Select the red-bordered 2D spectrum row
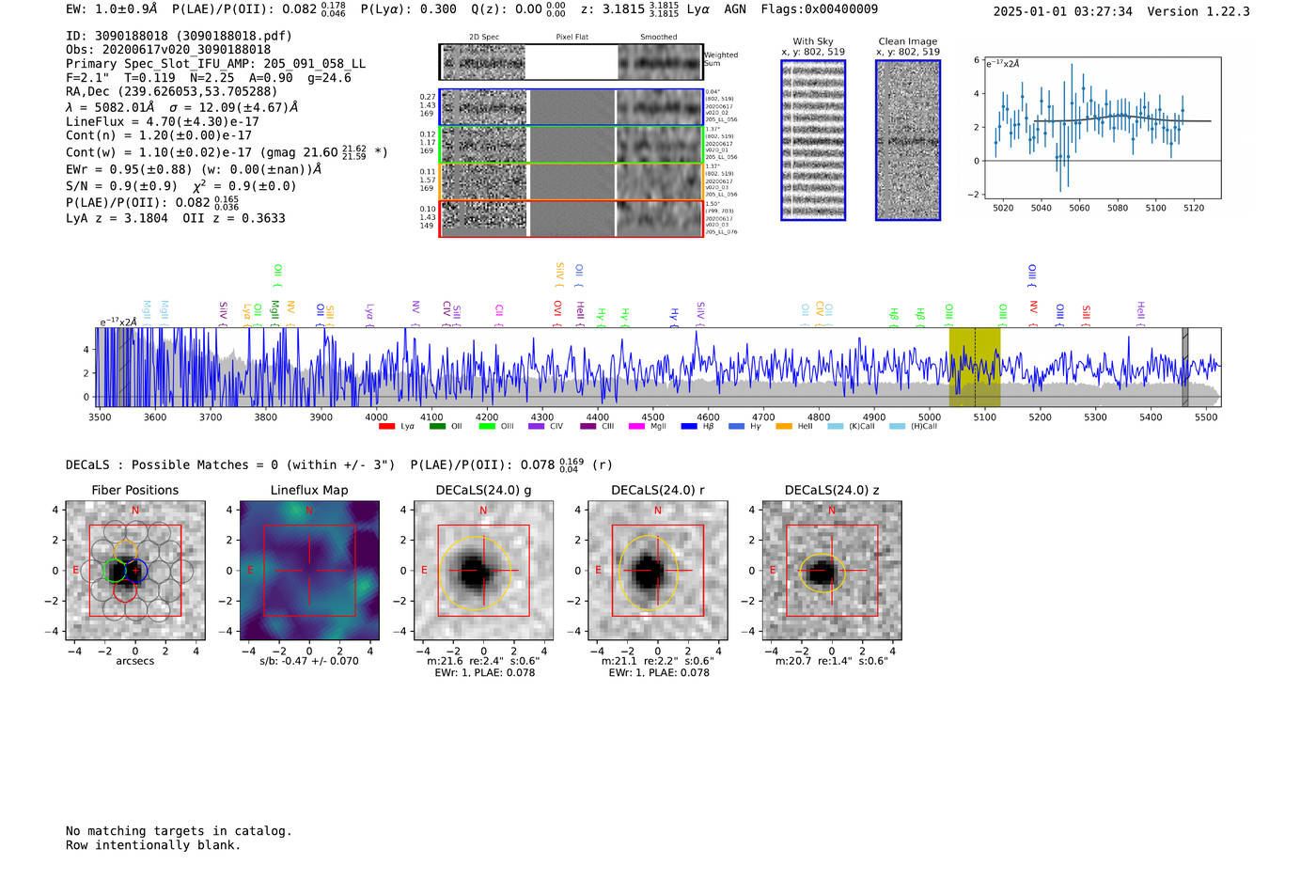This screenshot has width=1316, height=896. tap(571, 218)
